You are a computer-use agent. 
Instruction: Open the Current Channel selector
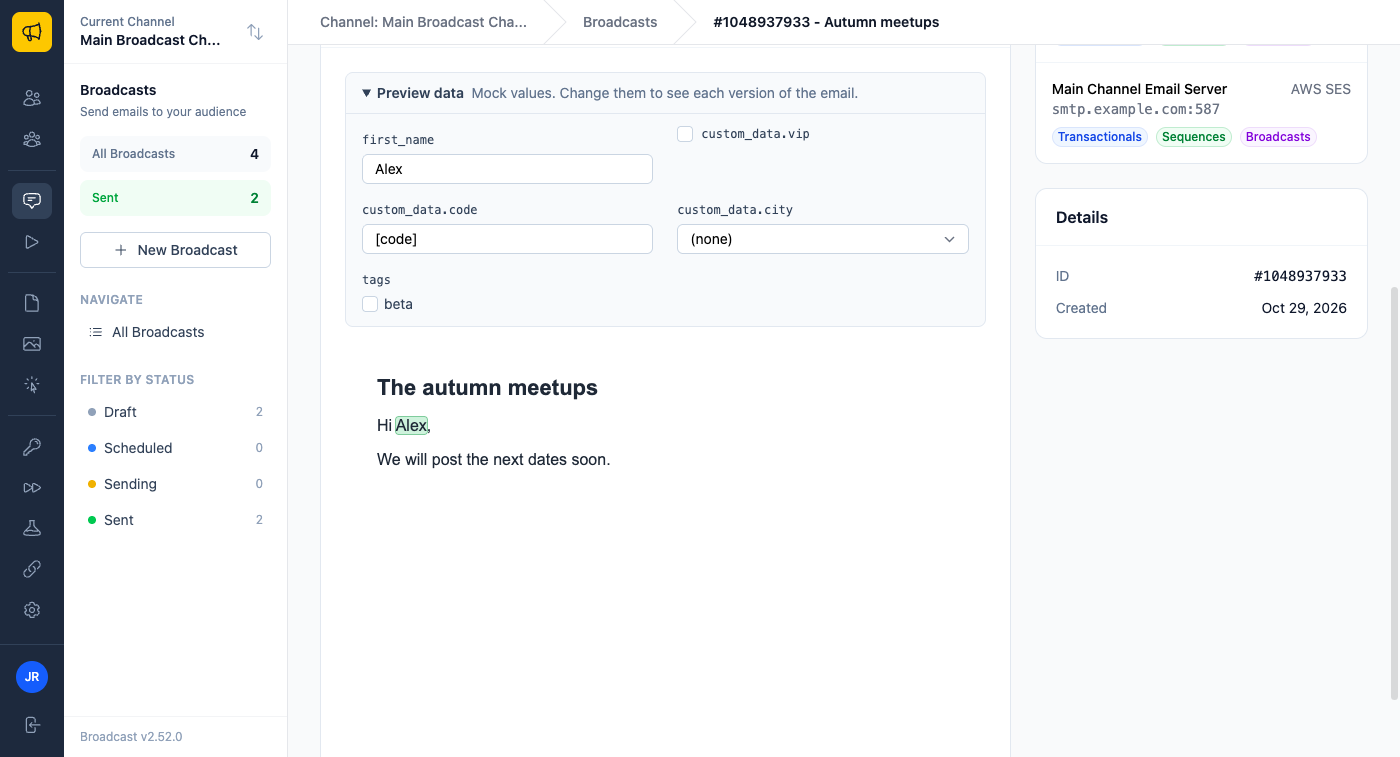[x=175, y=32]
